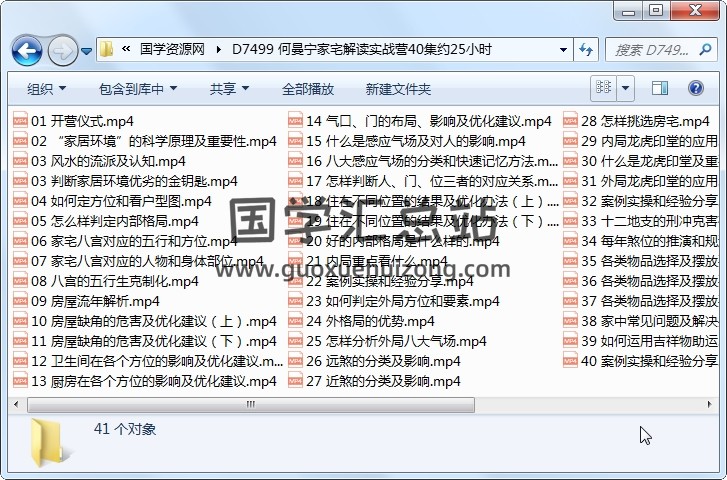
Task: Select 34 每年煞位的推演 file
Action: [640, 241]
